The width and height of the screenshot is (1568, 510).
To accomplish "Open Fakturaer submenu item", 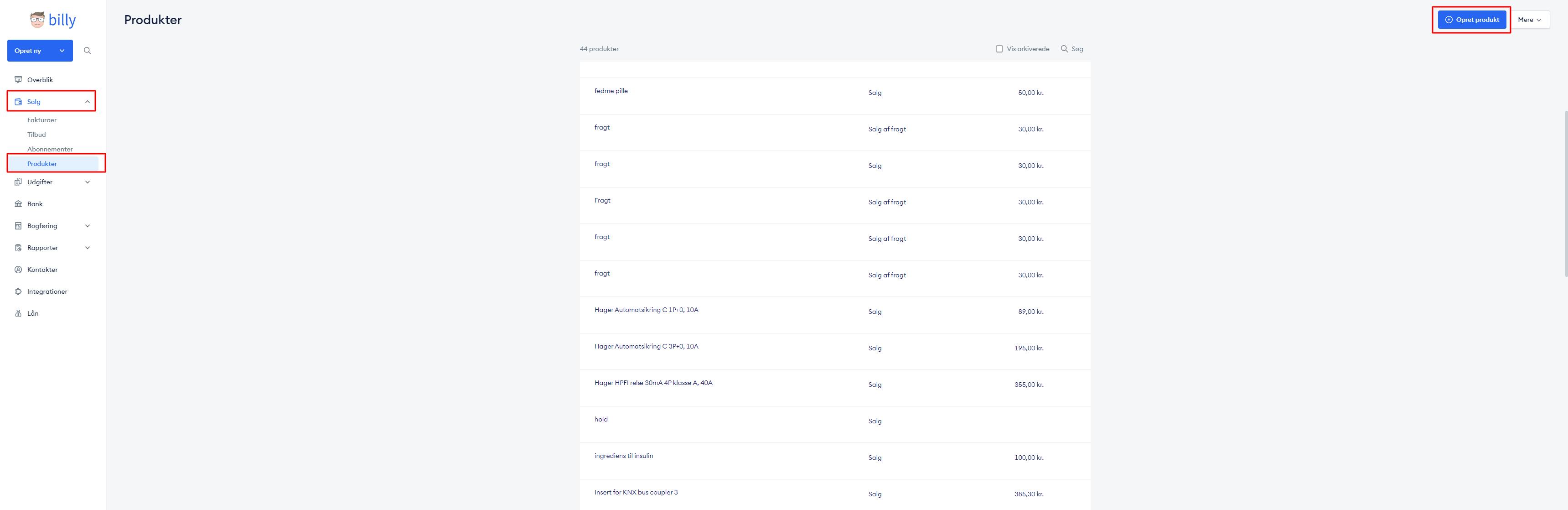I will (x=42, y=120).
